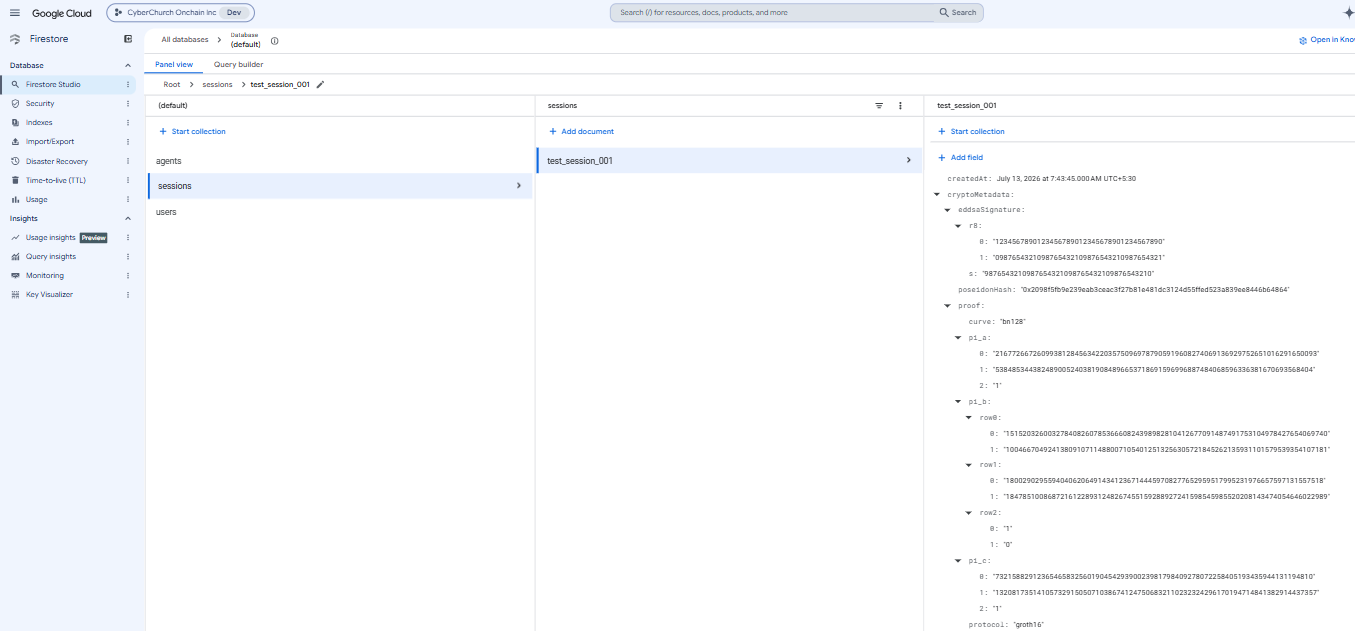Click Add document

582,131
